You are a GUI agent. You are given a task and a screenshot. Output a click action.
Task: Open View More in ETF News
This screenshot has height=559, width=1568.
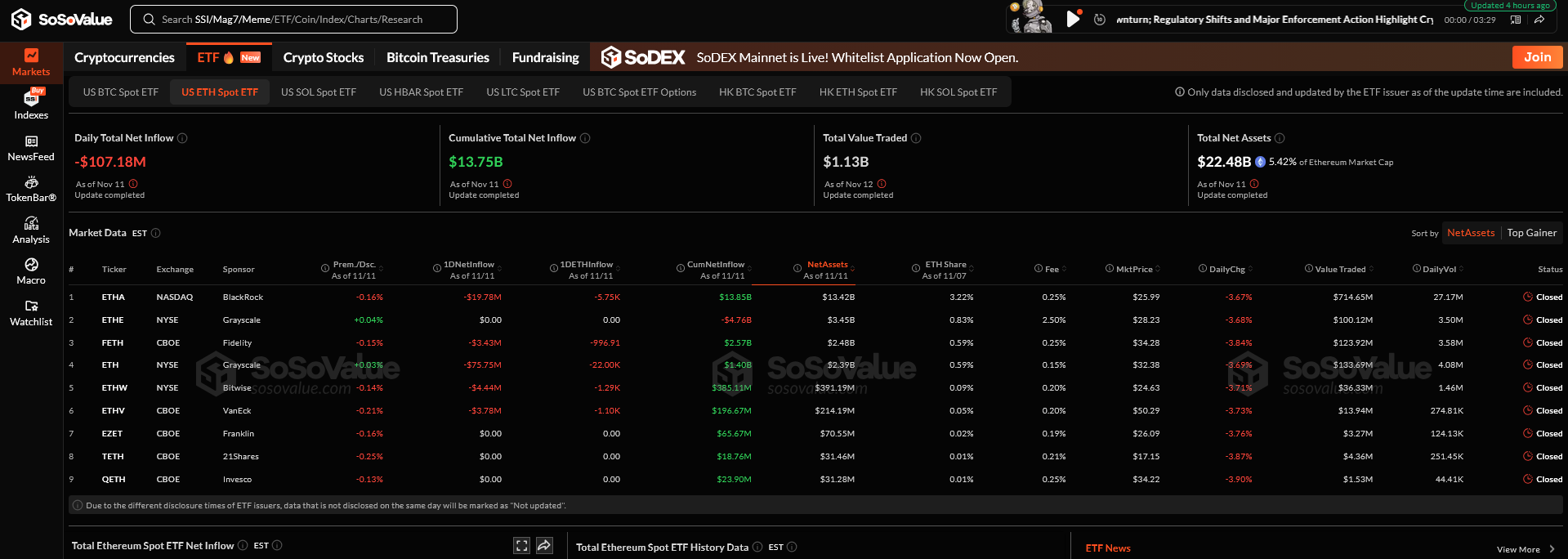(x=1526, y=549)
